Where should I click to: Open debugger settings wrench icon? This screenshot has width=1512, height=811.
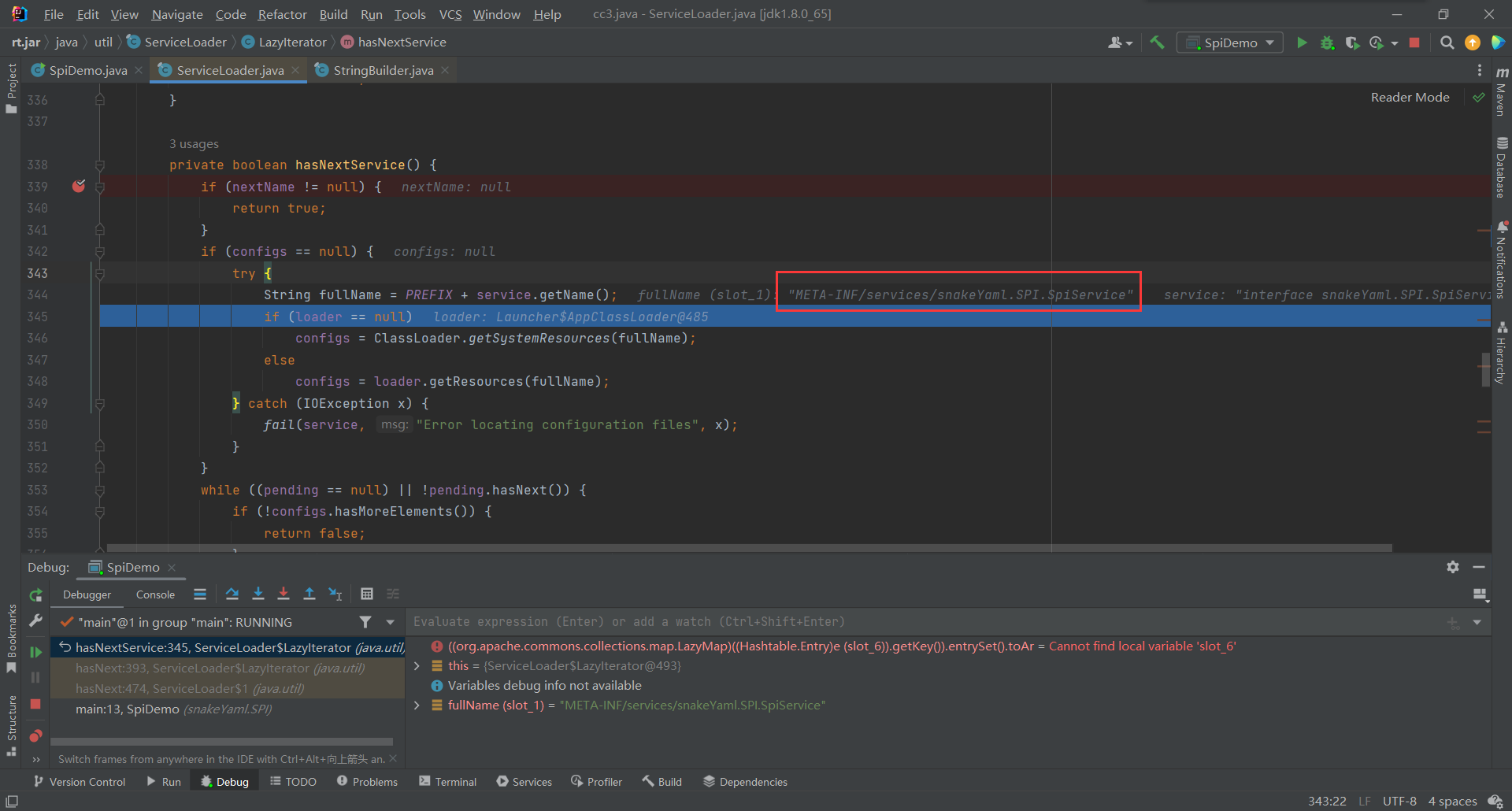(35, 621)
